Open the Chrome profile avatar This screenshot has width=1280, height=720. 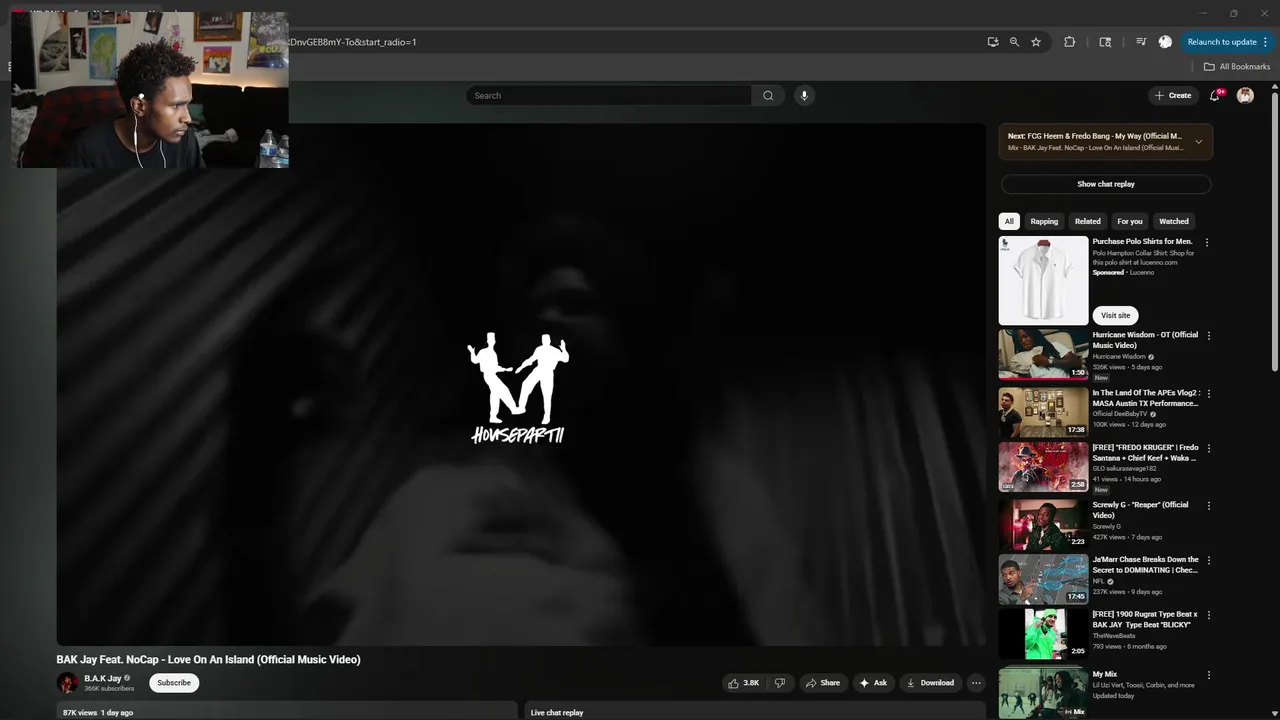1165,42
